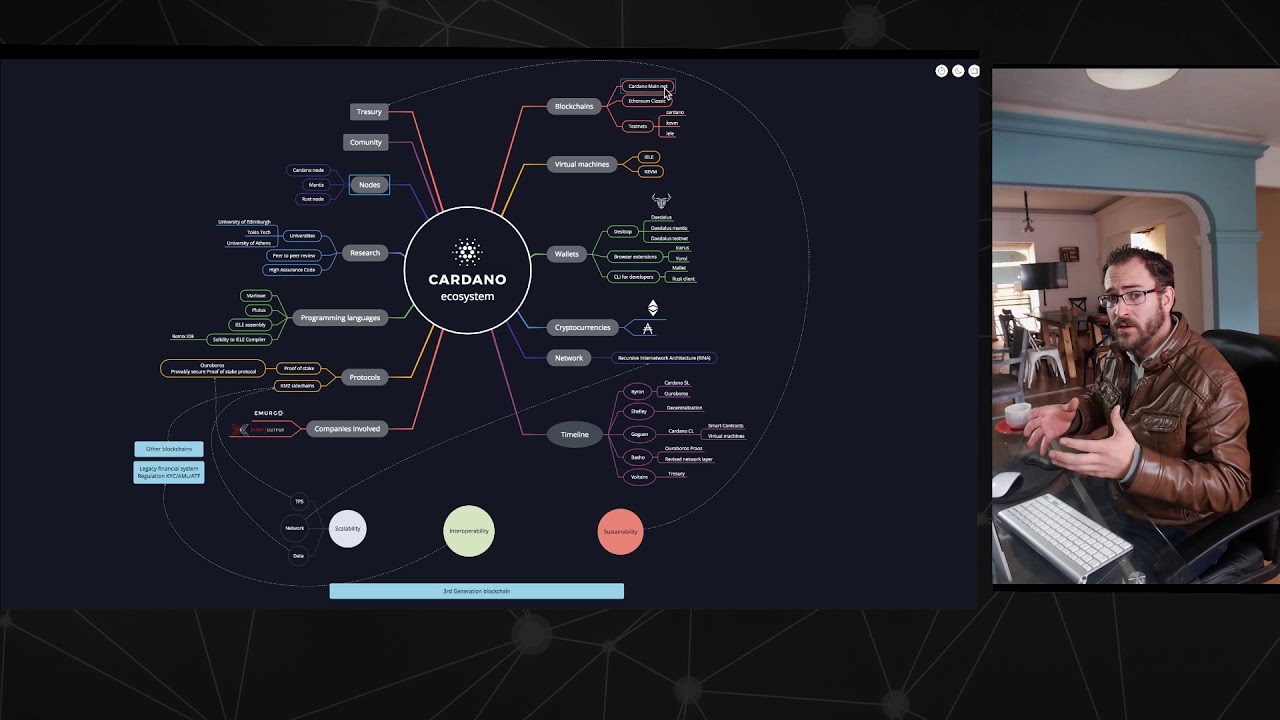This screenshot has height=720, width=1280.
Task: Click the Ethereum Classic diamond logo icon
Action: coord(653,308)
